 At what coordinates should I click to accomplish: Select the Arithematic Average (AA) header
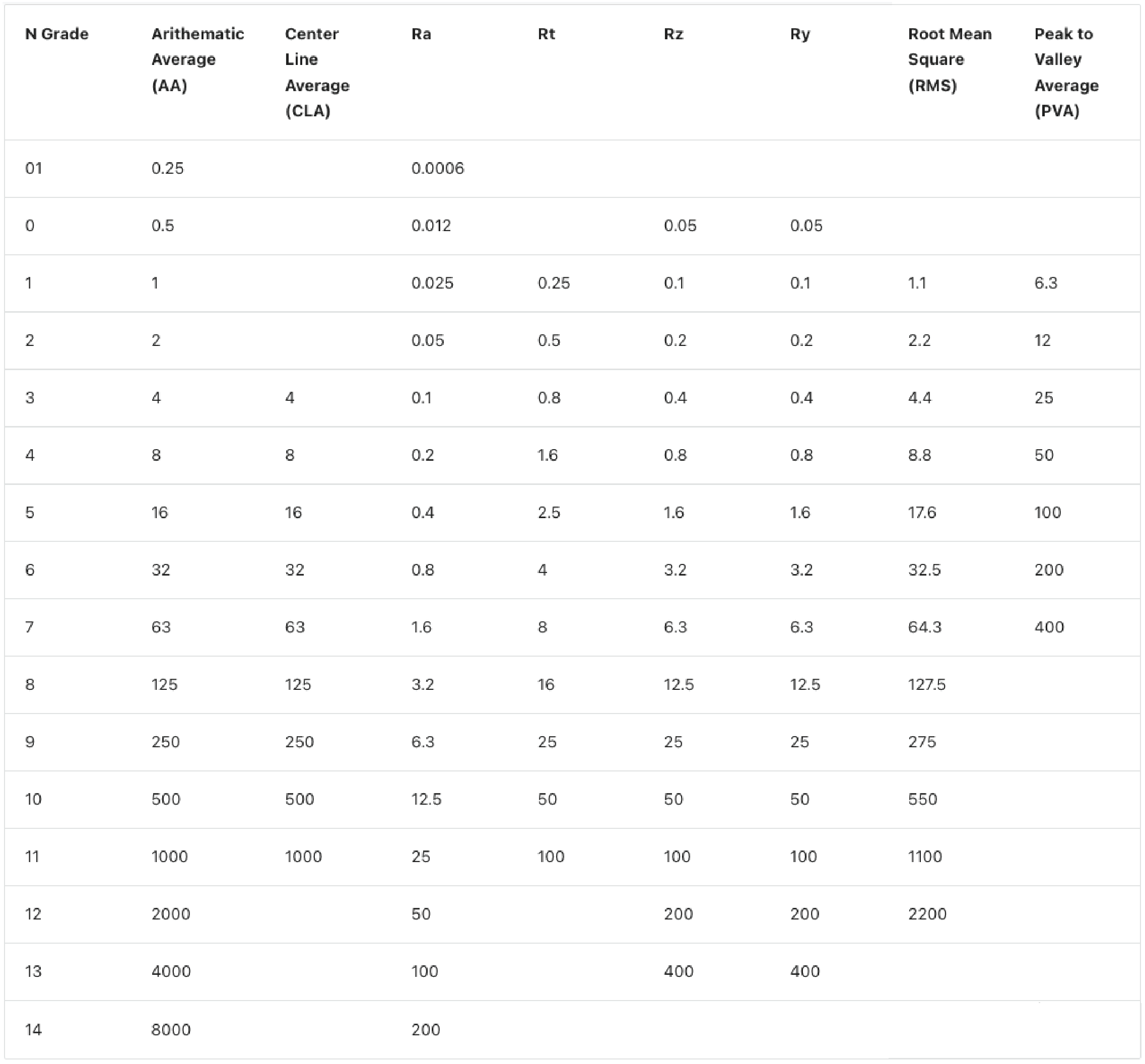[197, 59]
